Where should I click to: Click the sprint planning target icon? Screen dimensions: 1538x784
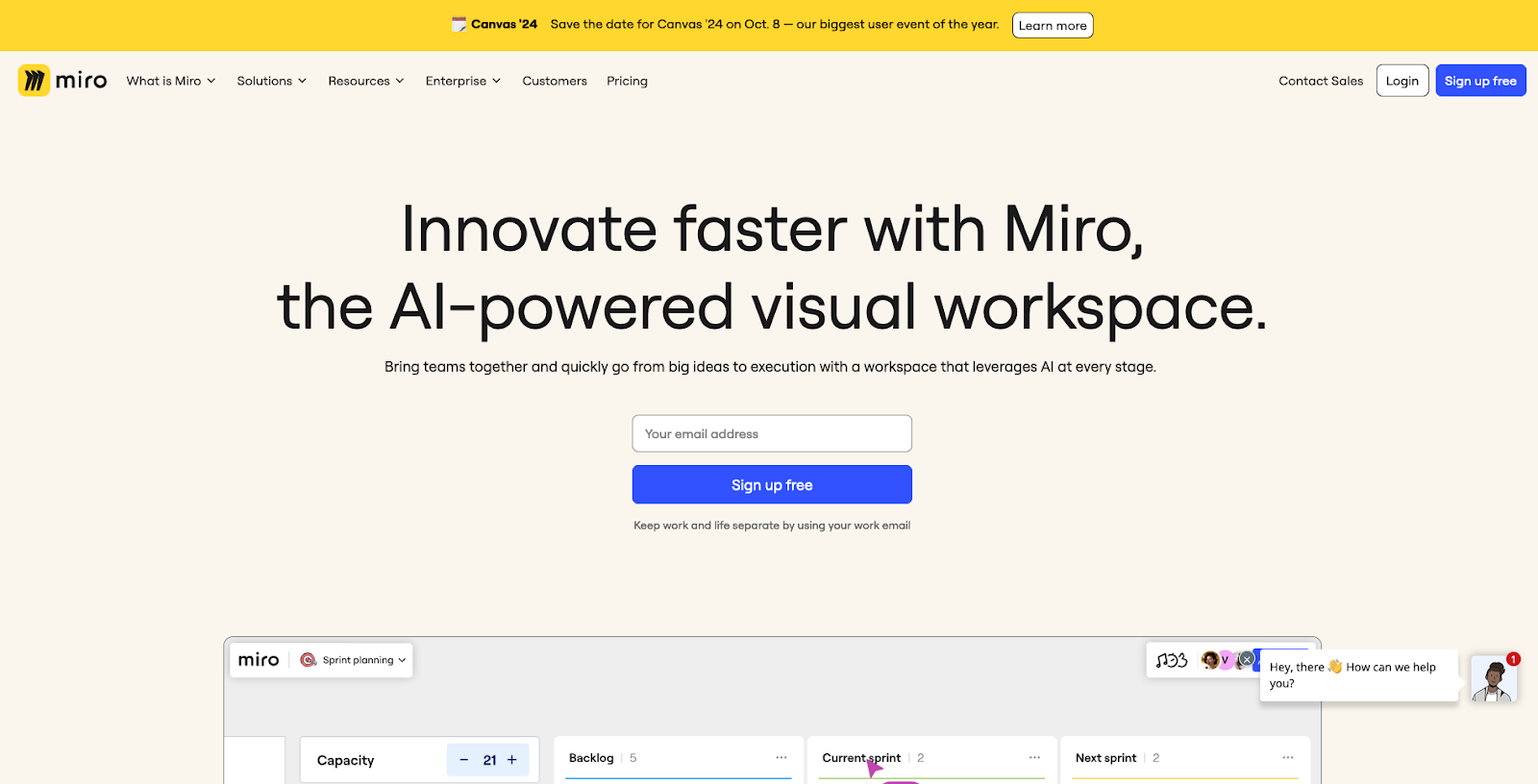[x=309, y=660]
